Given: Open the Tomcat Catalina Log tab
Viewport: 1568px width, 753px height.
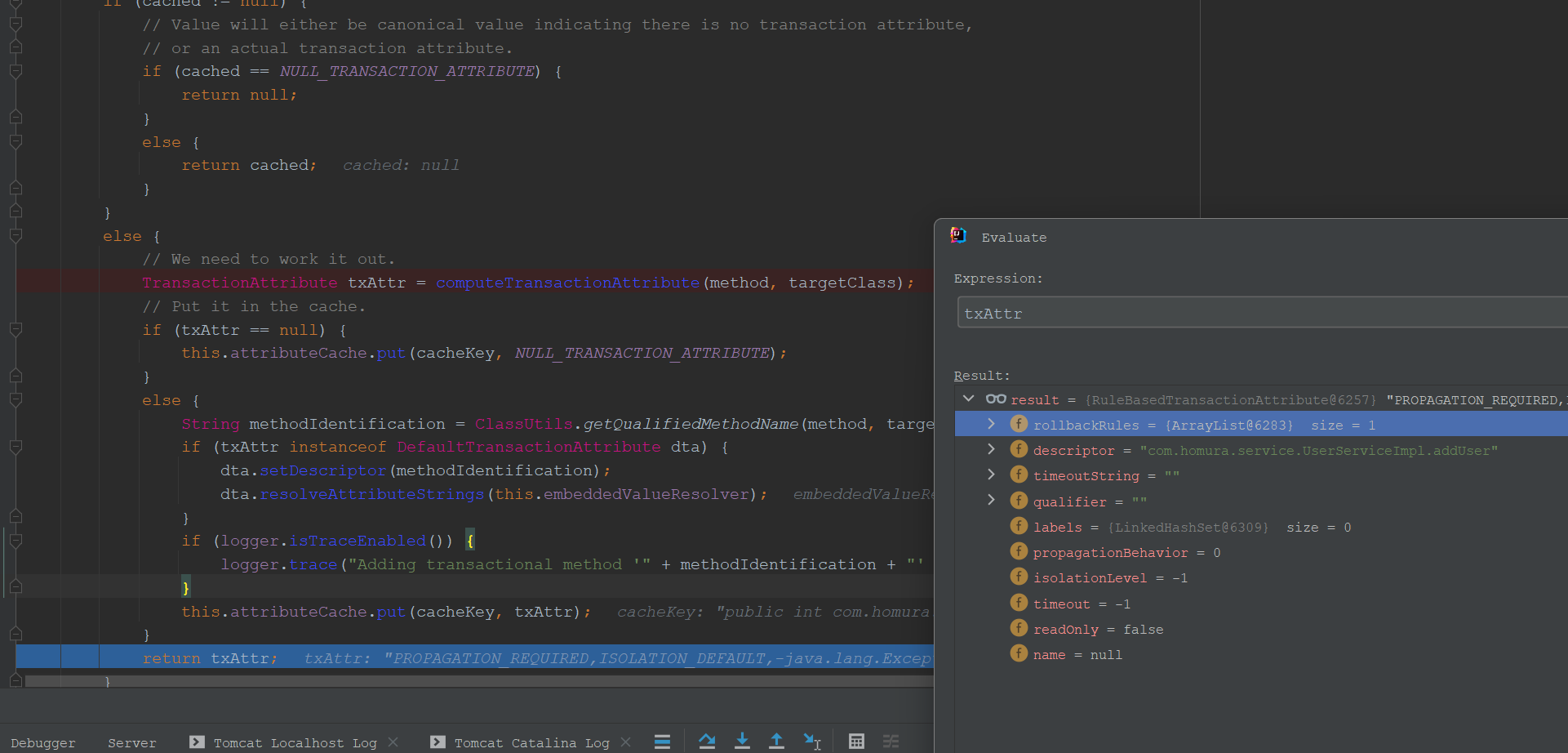Looking at the screenshot, I should (x=531, y=742).
